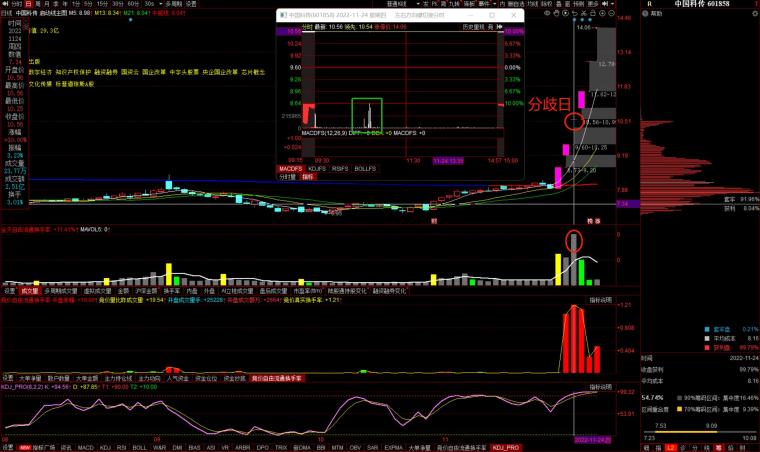Viewport: 760px width, 452px height.
Task: Select EXPMA in the bottom indicator bar
Action: click(393, 448)
